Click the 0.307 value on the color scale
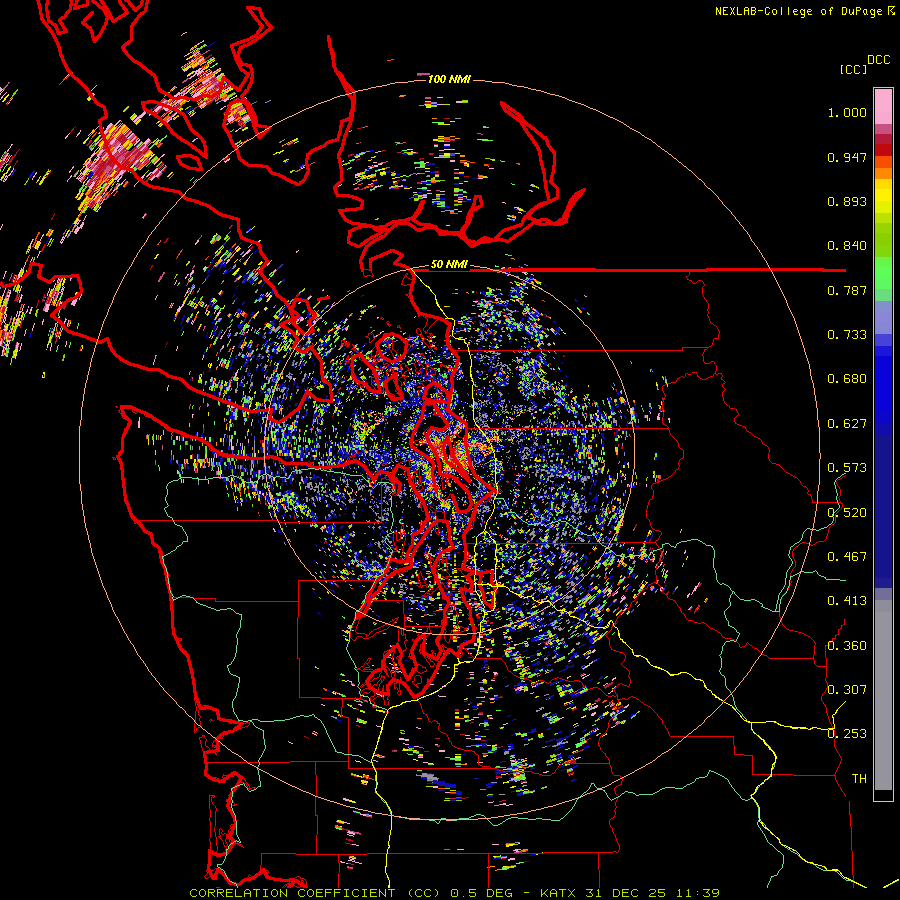Screen dimensions: 900x900 (847, 690)
